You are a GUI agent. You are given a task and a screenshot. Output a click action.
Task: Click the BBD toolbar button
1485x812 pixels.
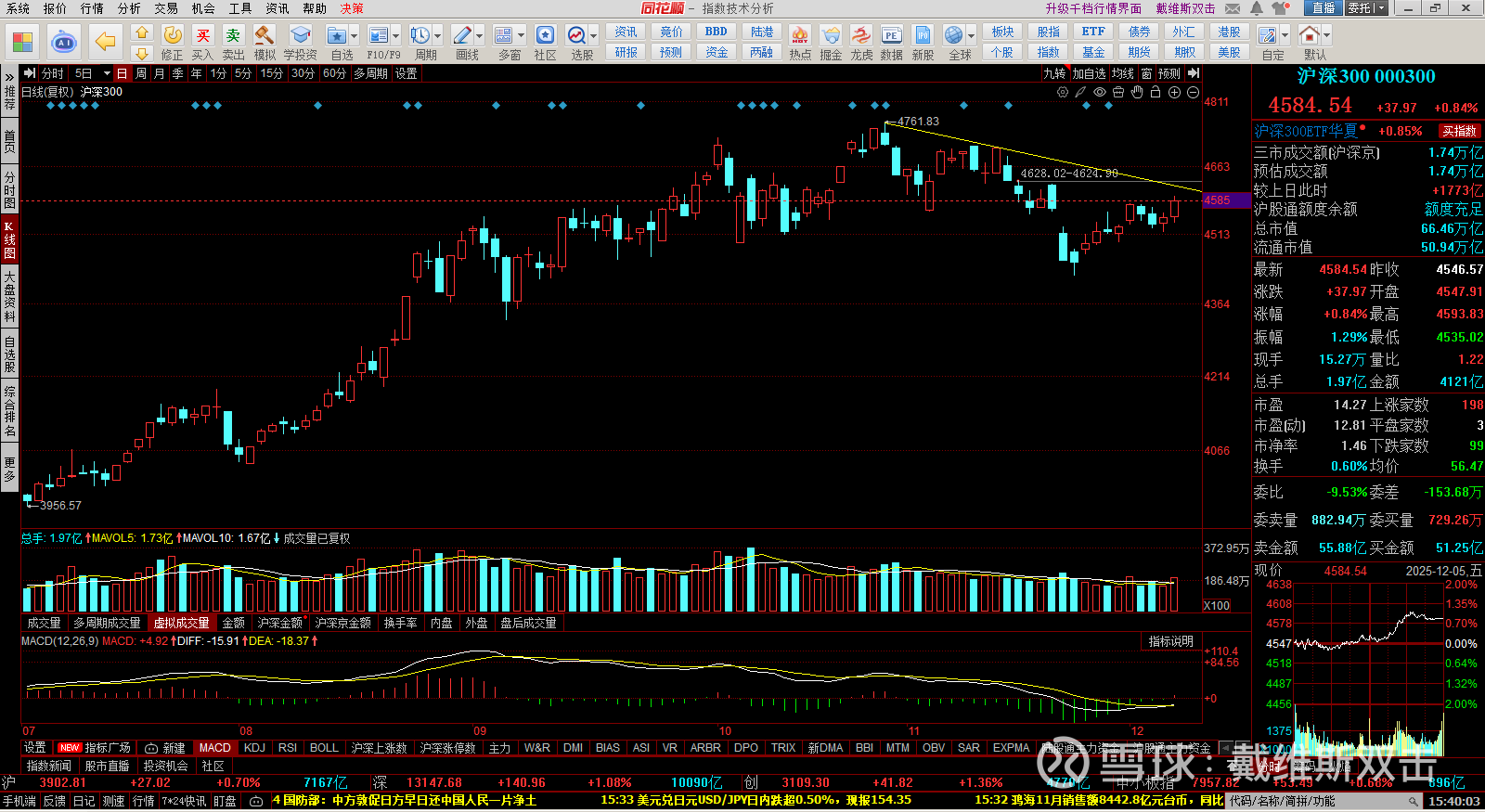(717, 32)
